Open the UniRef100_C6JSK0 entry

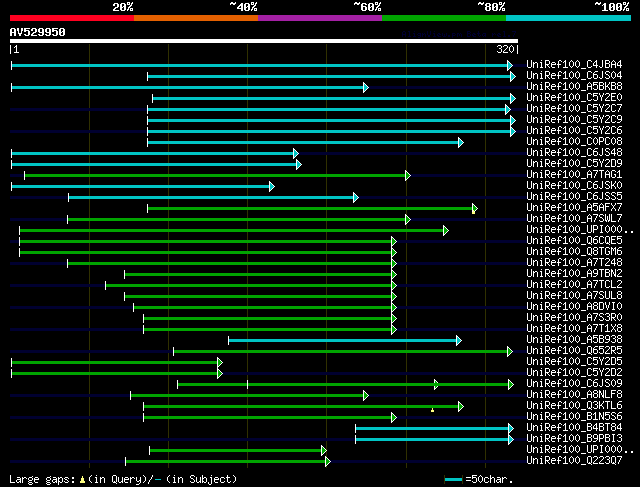574,186
